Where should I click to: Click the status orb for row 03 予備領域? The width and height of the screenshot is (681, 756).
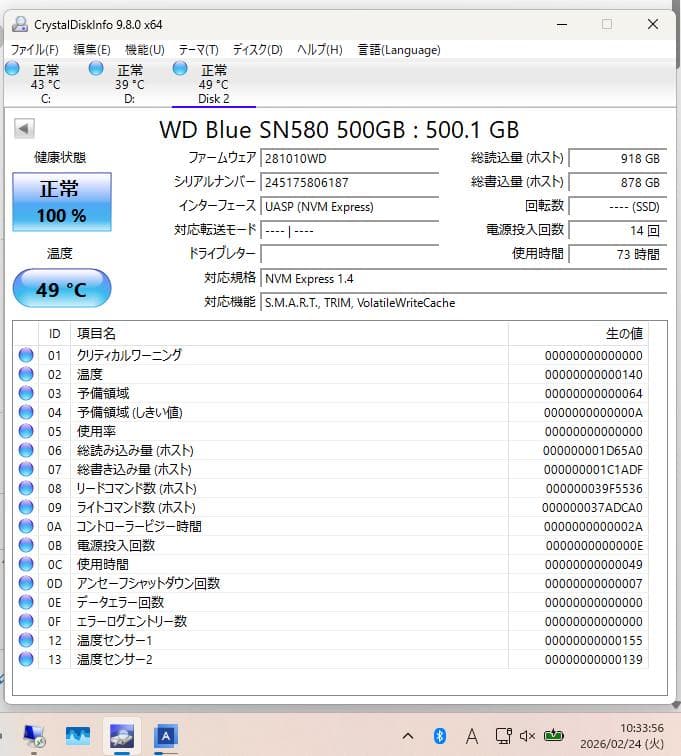click(26, 393)
